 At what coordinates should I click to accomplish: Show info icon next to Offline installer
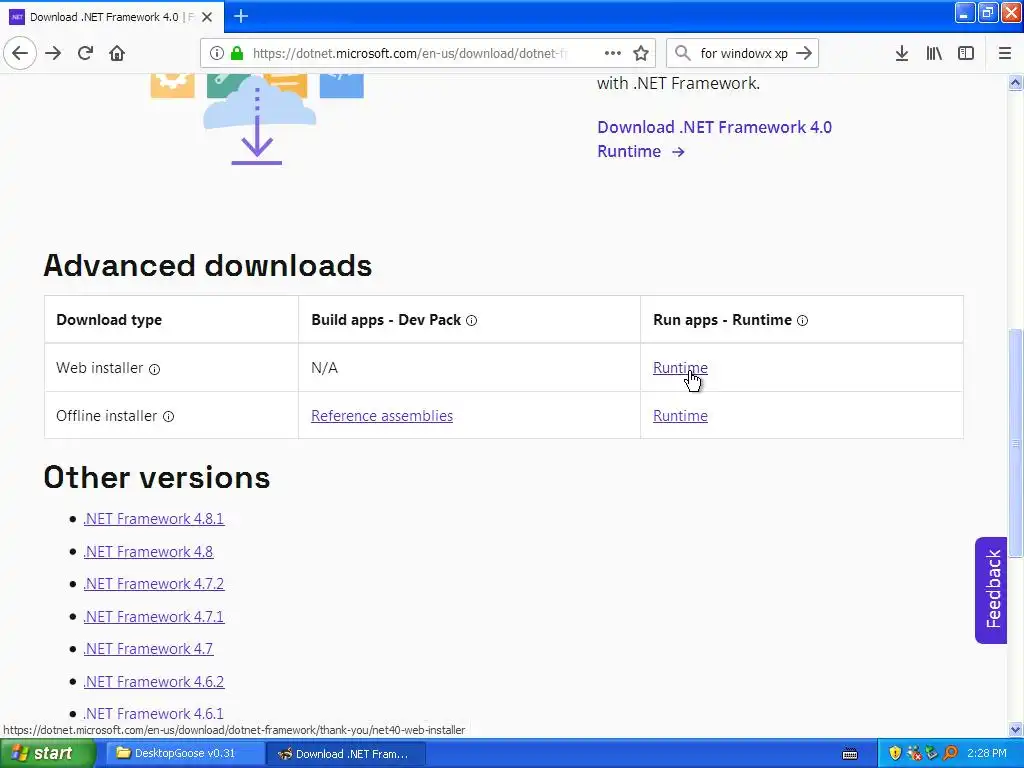168,417
